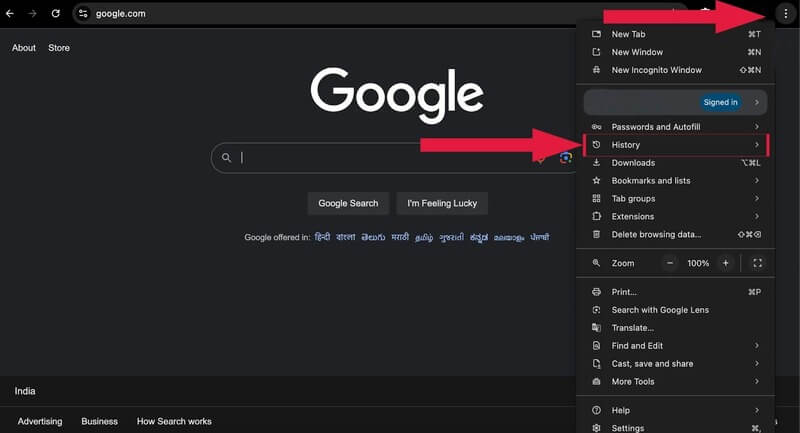Open Cast, save and share submenu
This screenshot has height=433, width=800.
676,363
